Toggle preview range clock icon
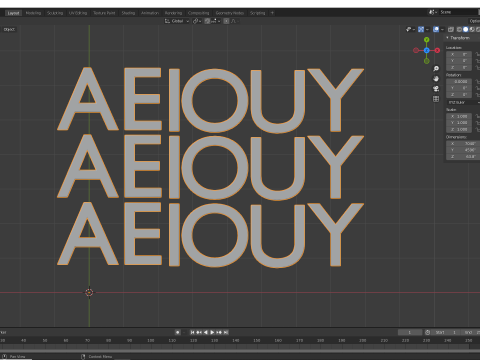Screen dimensions: 480x360 coord(427,332)
